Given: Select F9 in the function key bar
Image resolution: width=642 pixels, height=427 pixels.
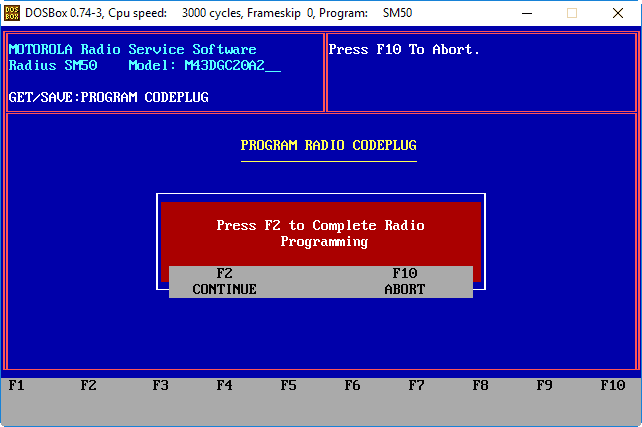Looking at the screenshot, I should pyautogui.click(x=544, y=385).
